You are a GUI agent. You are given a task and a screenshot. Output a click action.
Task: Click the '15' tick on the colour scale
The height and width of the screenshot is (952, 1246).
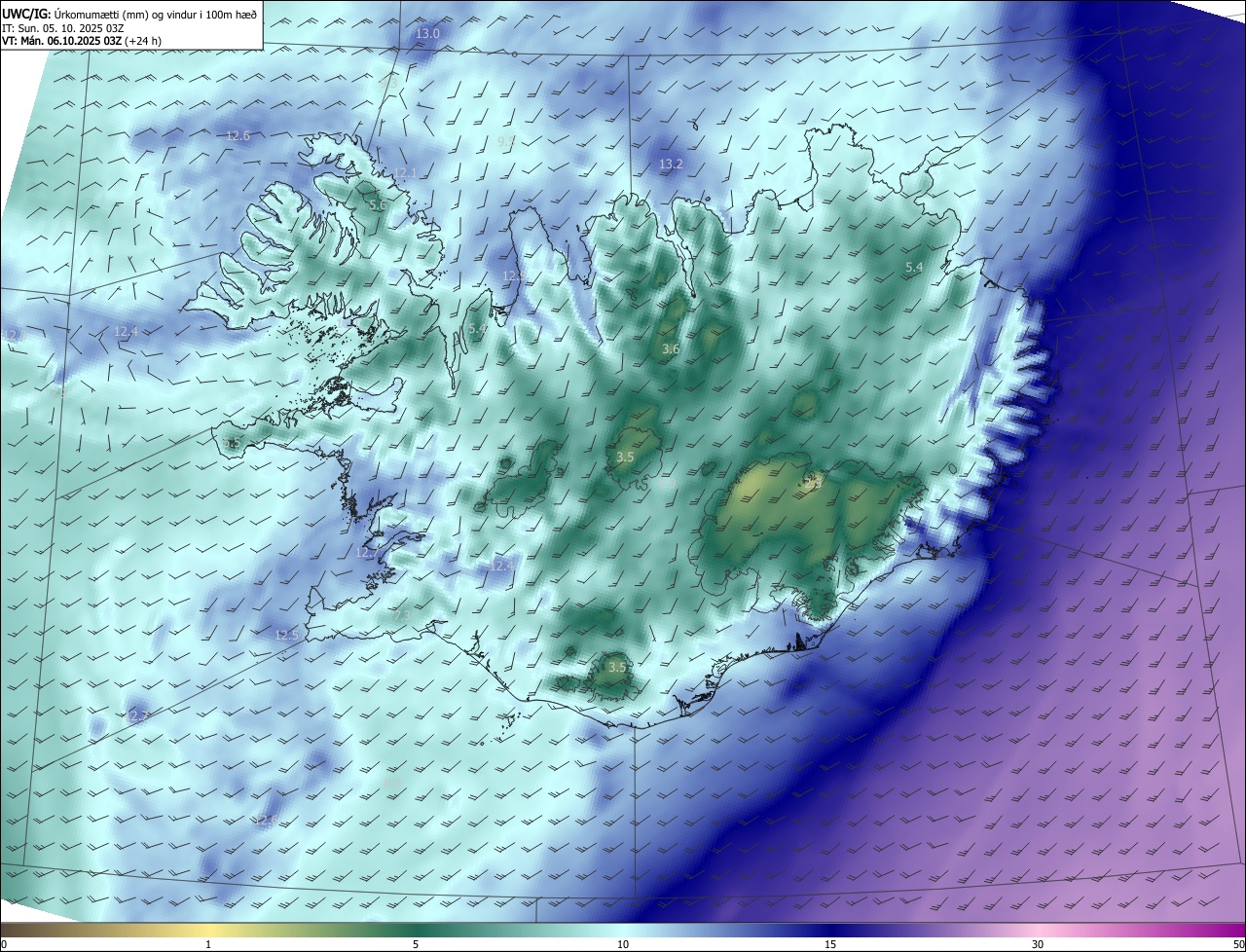[x=830, y=944]
